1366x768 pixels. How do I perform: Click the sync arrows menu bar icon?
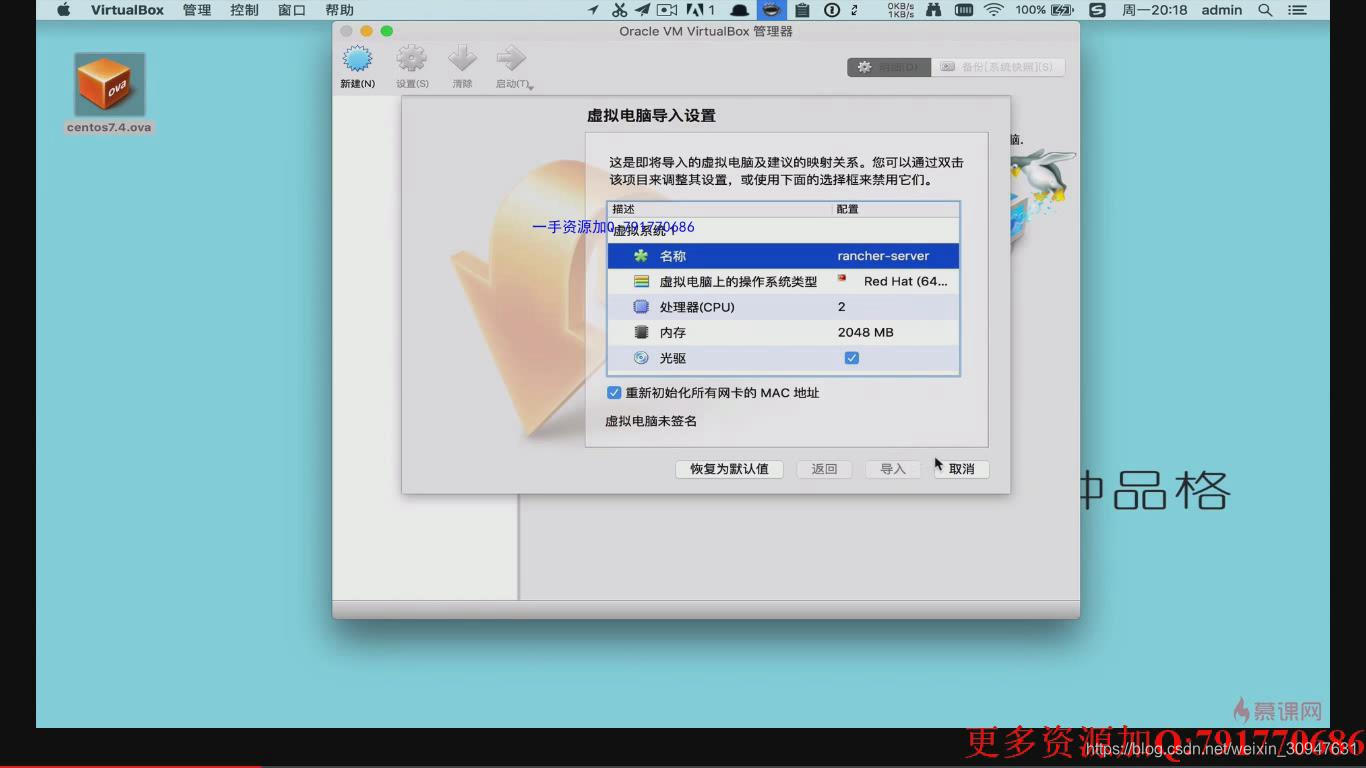tap(855, 10)
